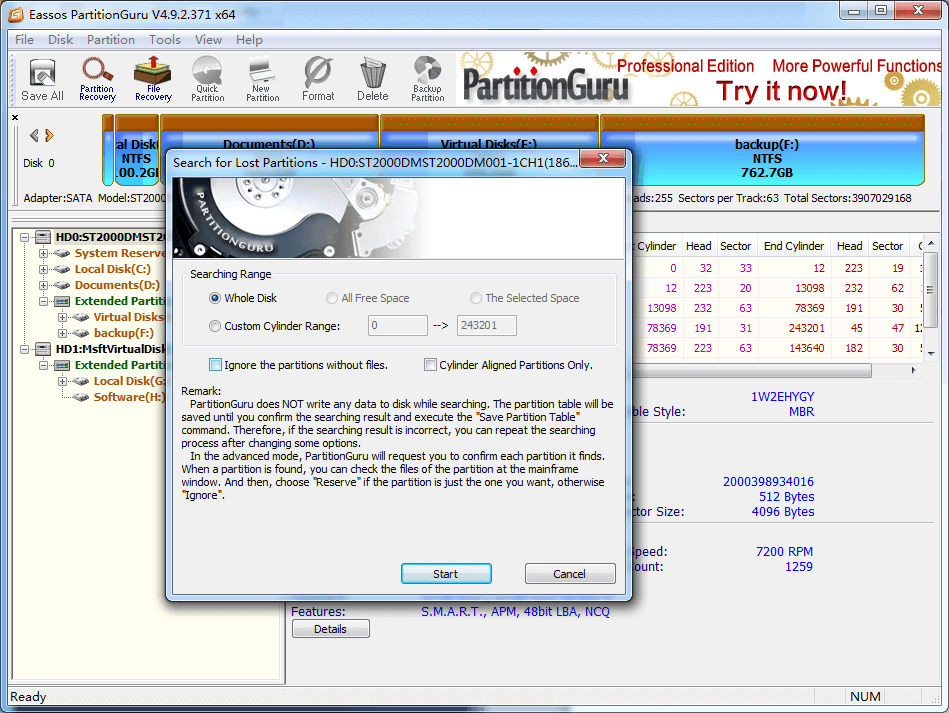Click the Cancel button
949x713 pixels.
point(570,573)
